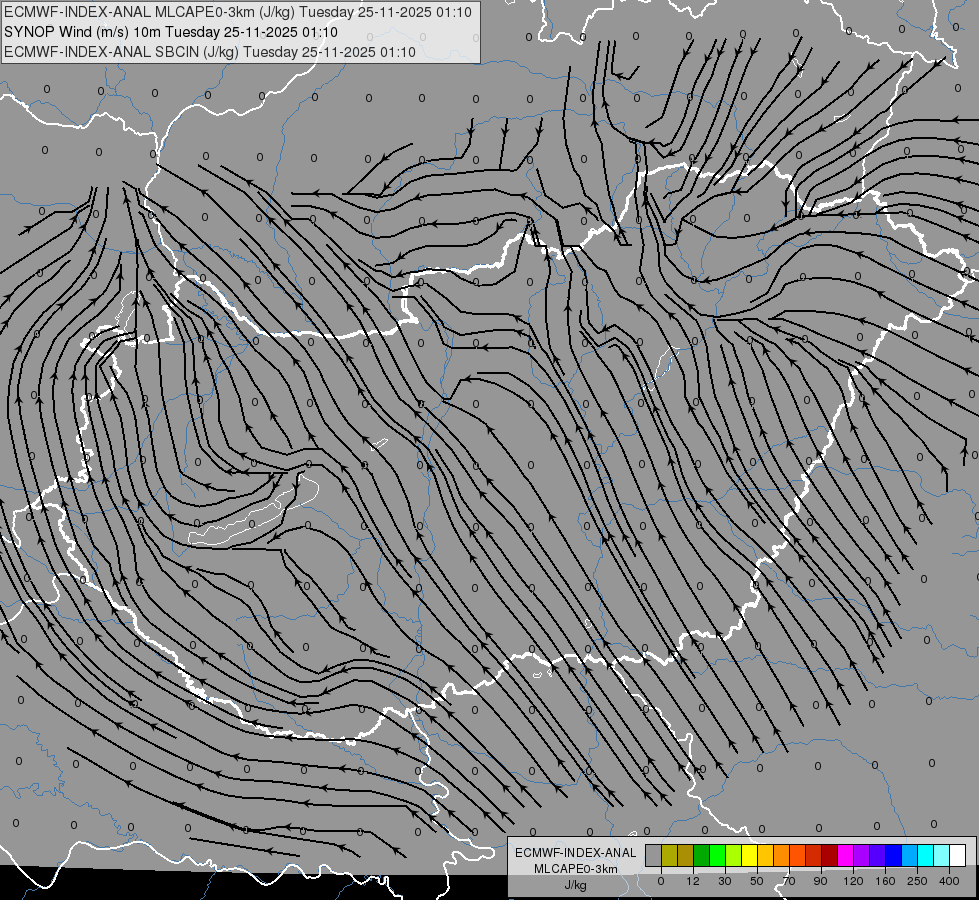Click the SBCIN layer title line
This screenshot has height=900, width=979.
click(210, 52)
